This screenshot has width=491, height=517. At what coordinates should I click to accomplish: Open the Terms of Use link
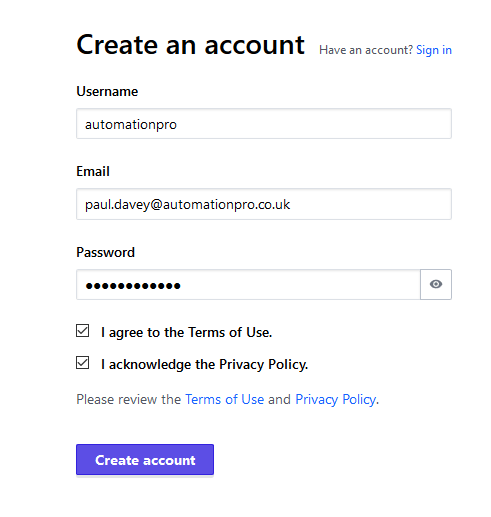pos(224,399)
